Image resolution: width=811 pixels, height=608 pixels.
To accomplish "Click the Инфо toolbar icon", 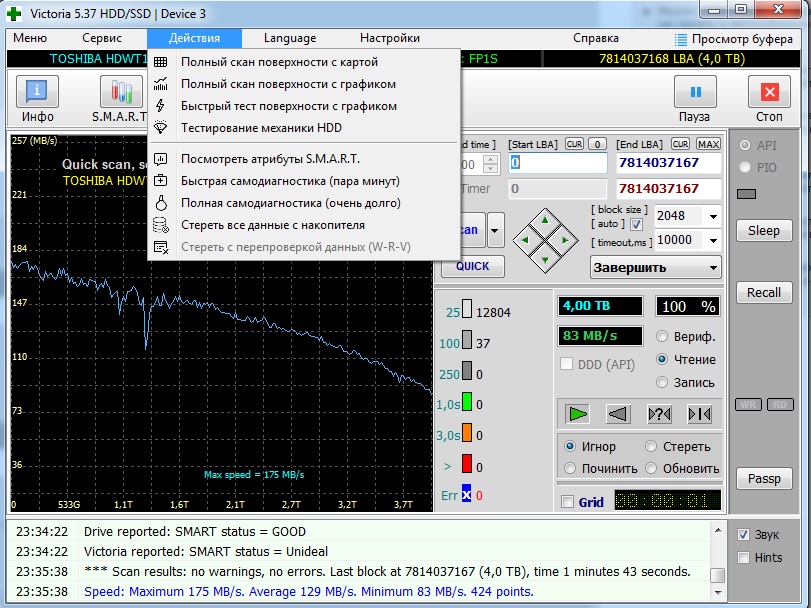I will point(37,92).
